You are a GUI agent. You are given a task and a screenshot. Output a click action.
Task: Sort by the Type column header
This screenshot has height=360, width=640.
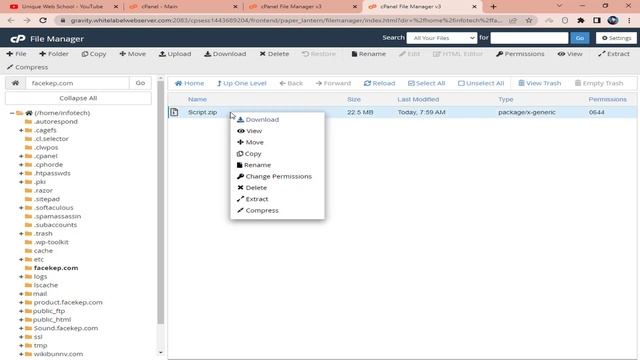tap(506, 99)
